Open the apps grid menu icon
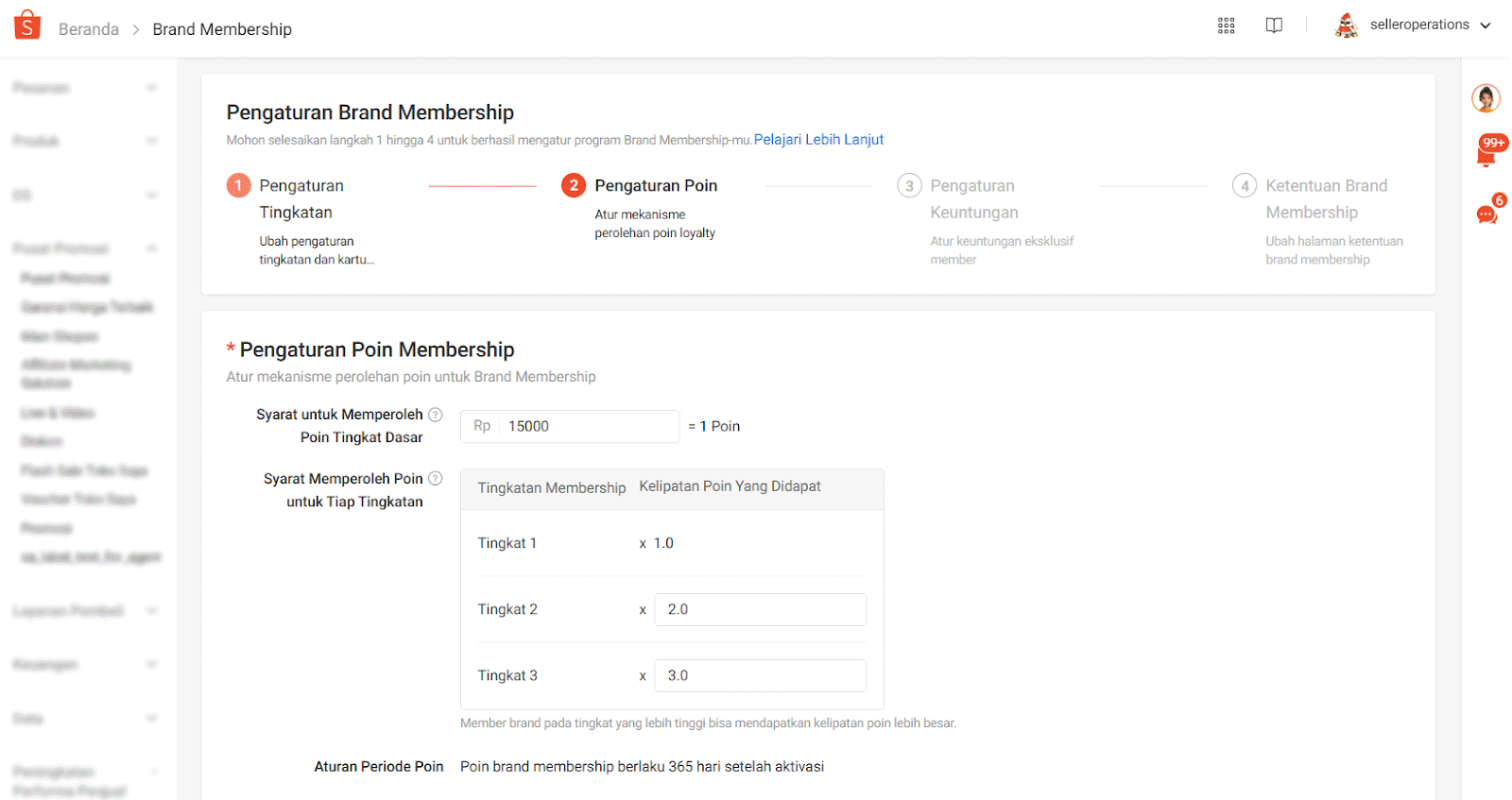This screenshot has height=800, width=1512. (x=1226, y=26)
